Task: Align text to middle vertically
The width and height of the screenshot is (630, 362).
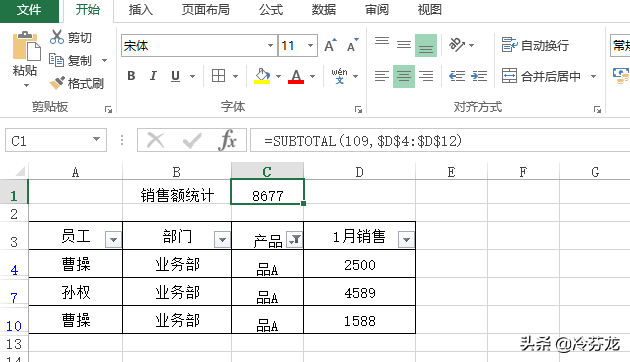Action: click(x=404, y=45)
